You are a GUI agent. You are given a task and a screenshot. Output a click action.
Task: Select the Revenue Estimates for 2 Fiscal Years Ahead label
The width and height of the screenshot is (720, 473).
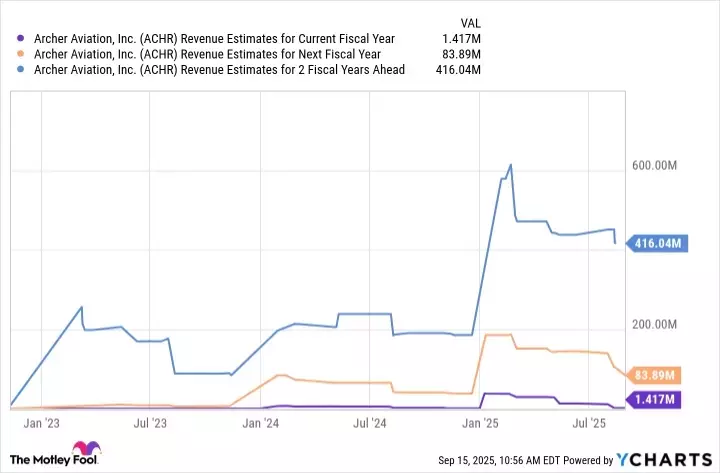point(218,69)
